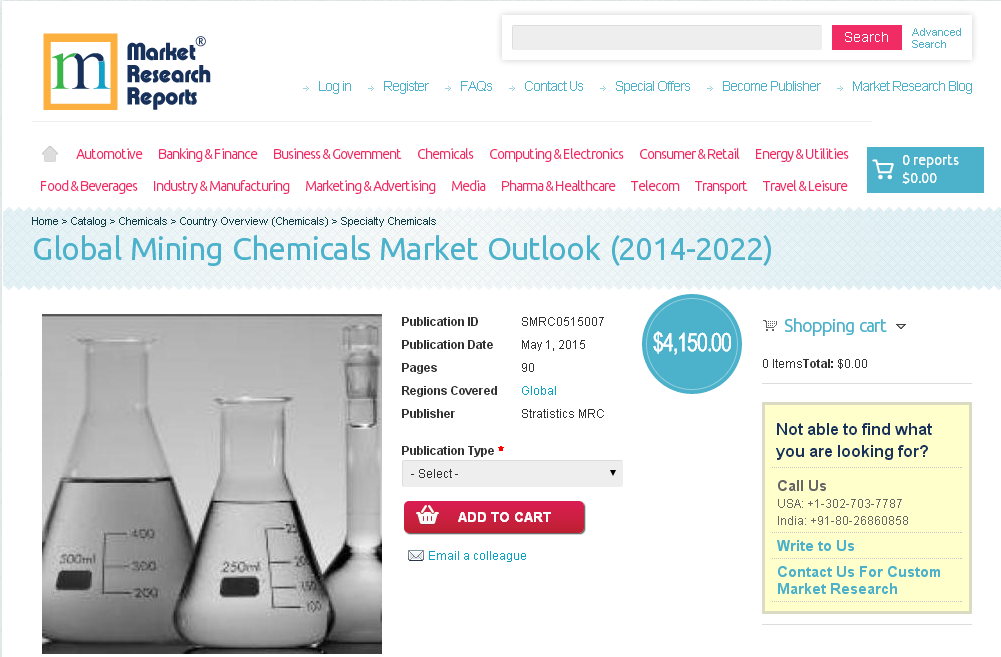Click the $4,150.00 price badge
This screenshot has width=1001, height=657.
coord(691,343)
